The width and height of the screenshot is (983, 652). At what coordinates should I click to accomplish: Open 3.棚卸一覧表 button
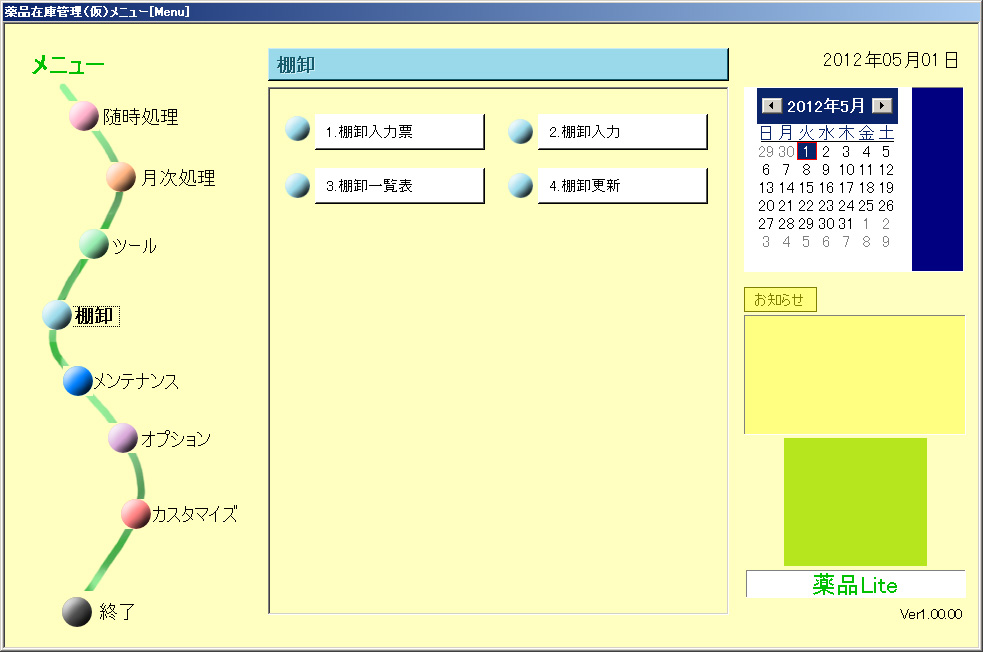pyautogui.click(x=399, y=186)
